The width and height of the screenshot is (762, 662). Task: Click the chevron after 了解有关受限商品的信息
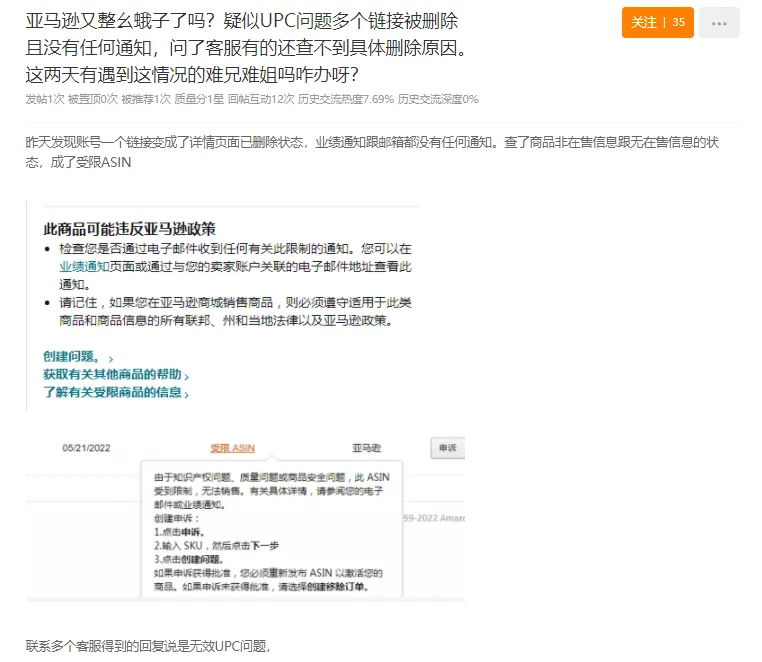(187, 394)
